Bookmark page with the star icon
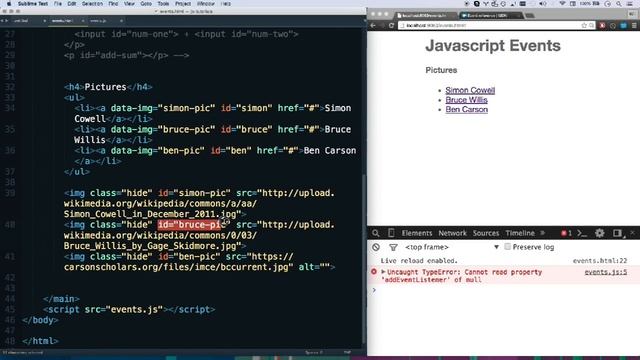The width and height of the screenshot is (640, 360). pos(584,25)
